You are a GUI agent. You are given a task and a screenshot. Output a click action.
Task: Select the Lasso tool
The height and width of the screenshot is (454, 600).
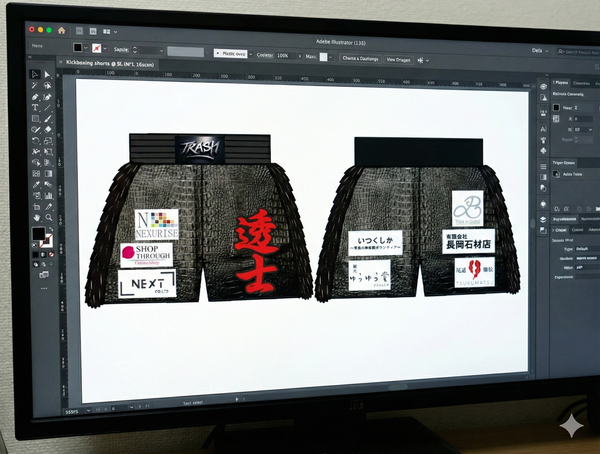coord(47,85)
